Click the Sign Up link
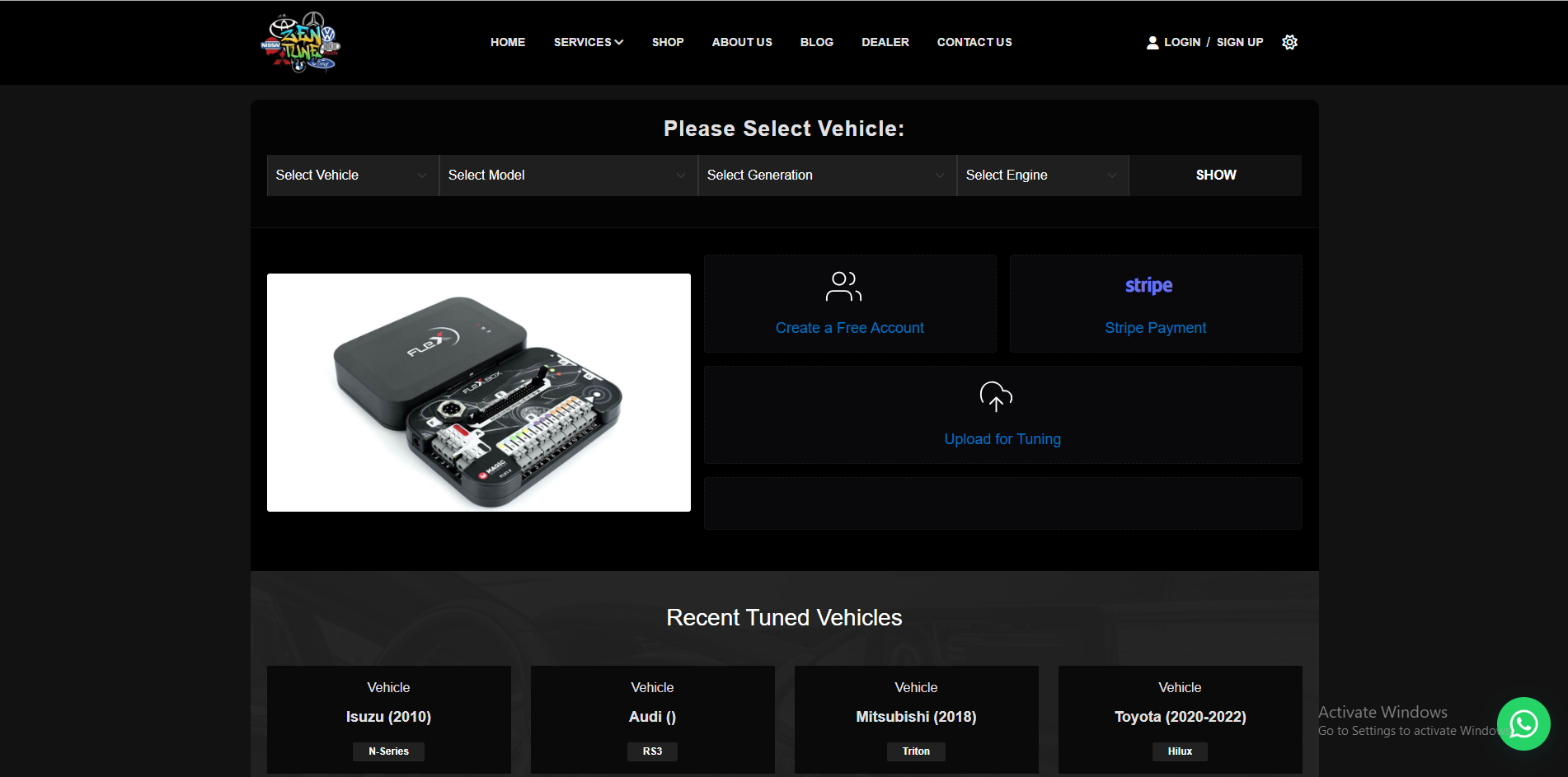The height and width of the screenshot is (777, 1568). [x=1239, y=42]
